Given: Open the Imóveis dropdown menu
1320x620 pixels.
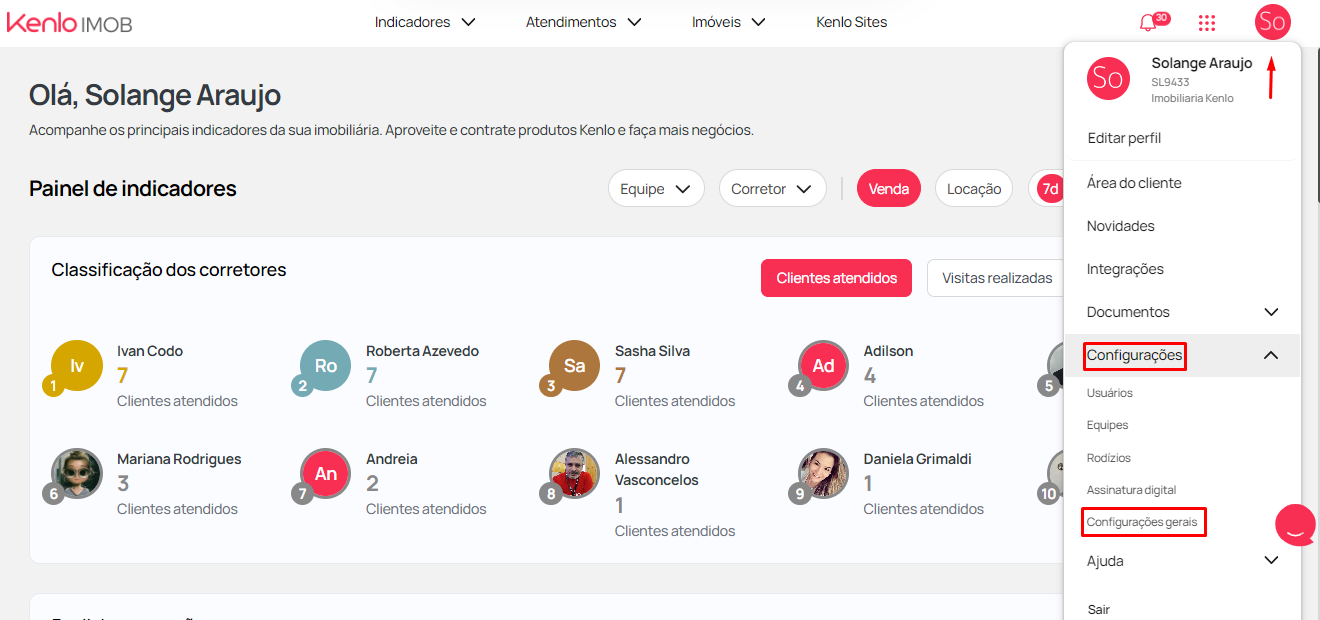Looking at the screenshot, I should click(x=729, y=22).
